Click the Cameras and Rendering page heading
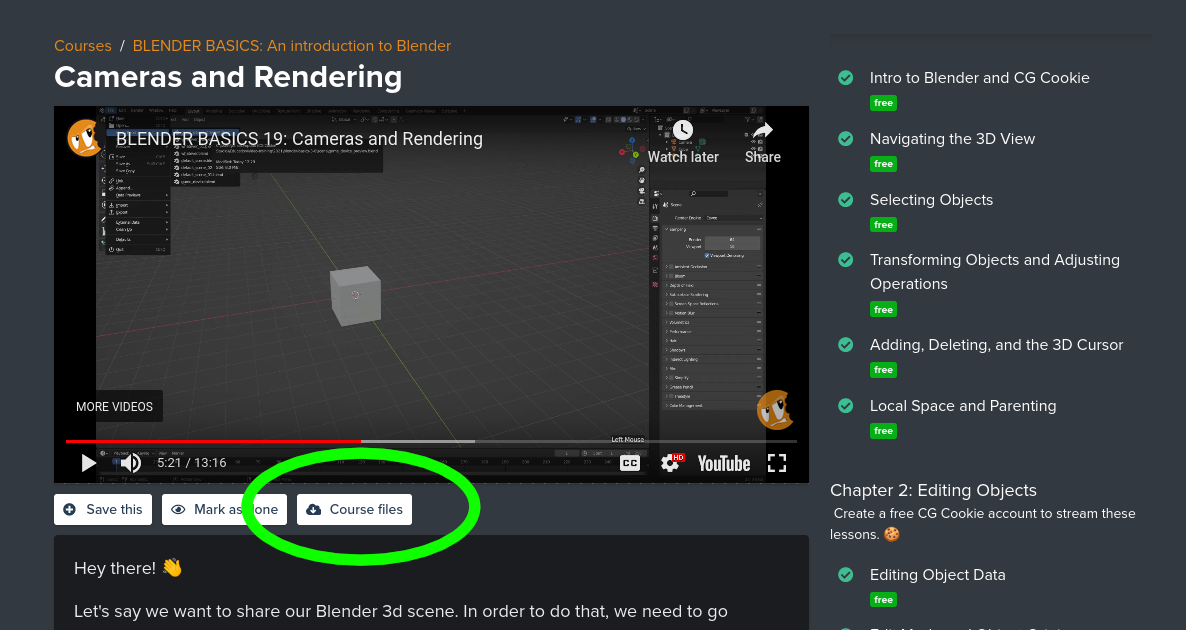This screenshot has height=630, width=1186. click(228, 77)
